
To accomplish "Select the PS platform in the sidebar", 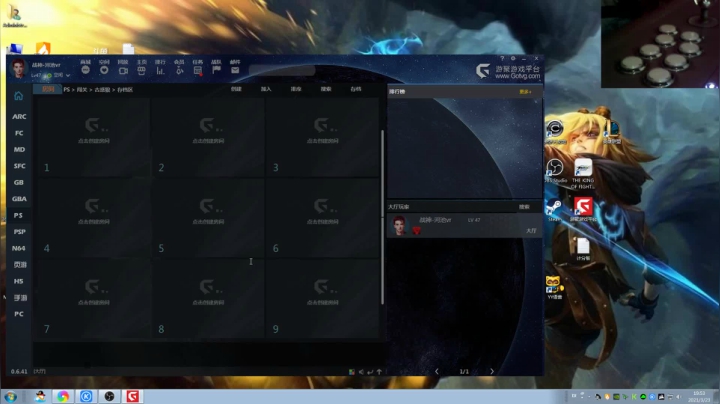I will [19, 215].
